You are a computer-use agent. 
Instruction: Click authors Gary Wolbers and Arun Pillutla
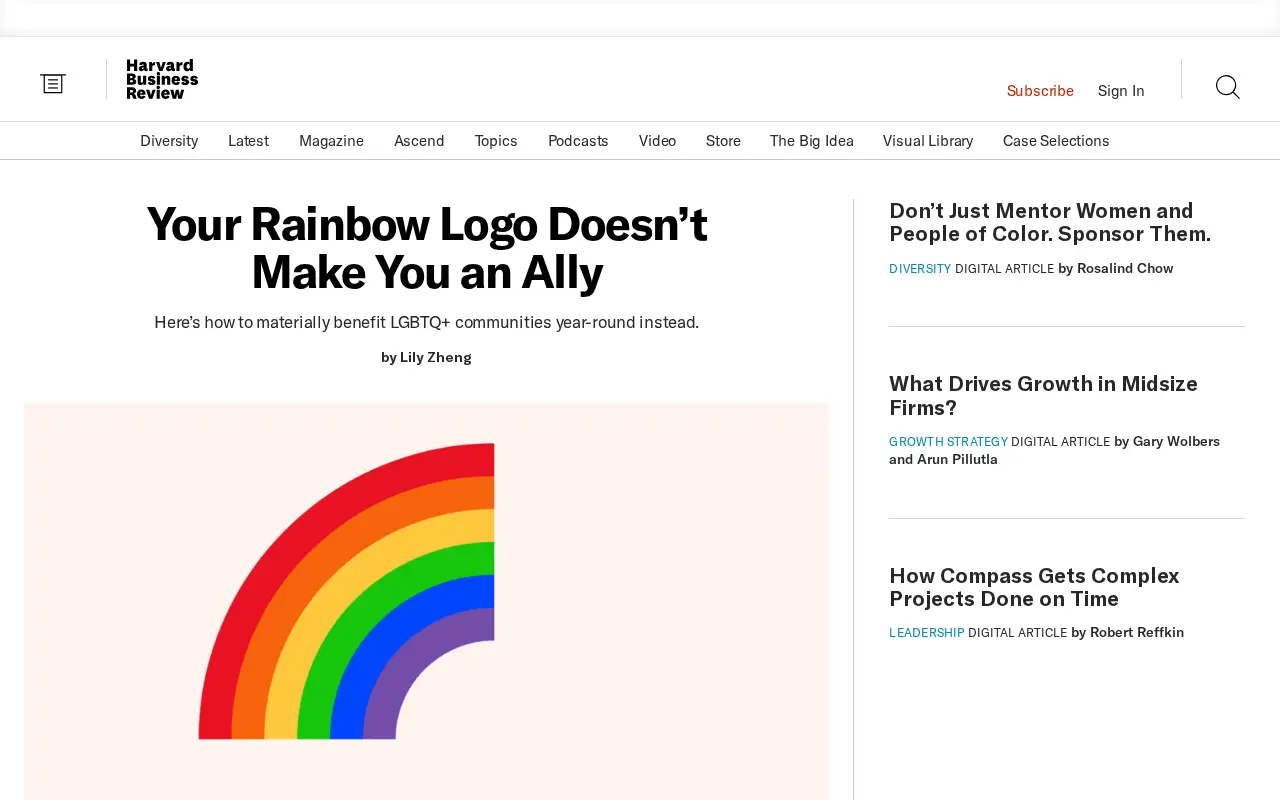coord(1055,450)
